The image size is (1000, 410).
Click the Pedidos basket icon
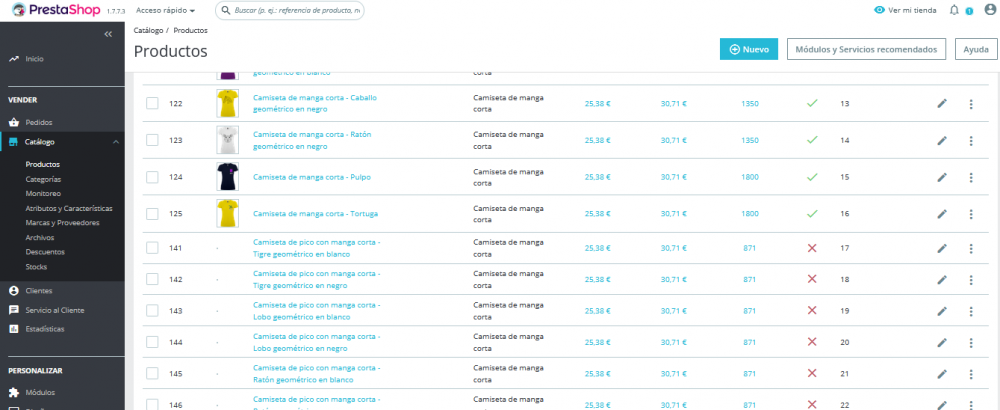[x=13, y=122]
